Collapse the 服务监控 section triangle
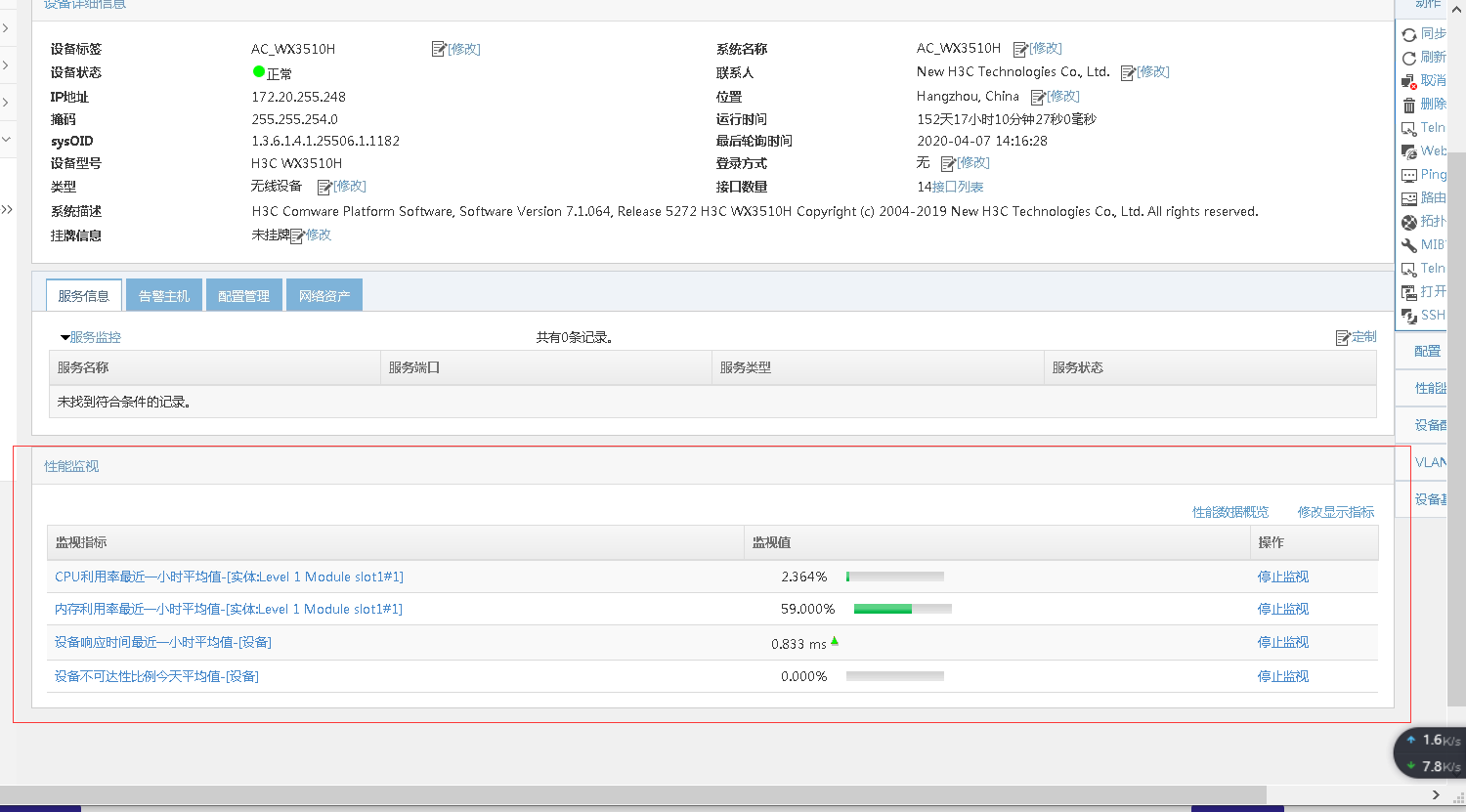This screenshot has width=1466, height=812. (65, 338)
